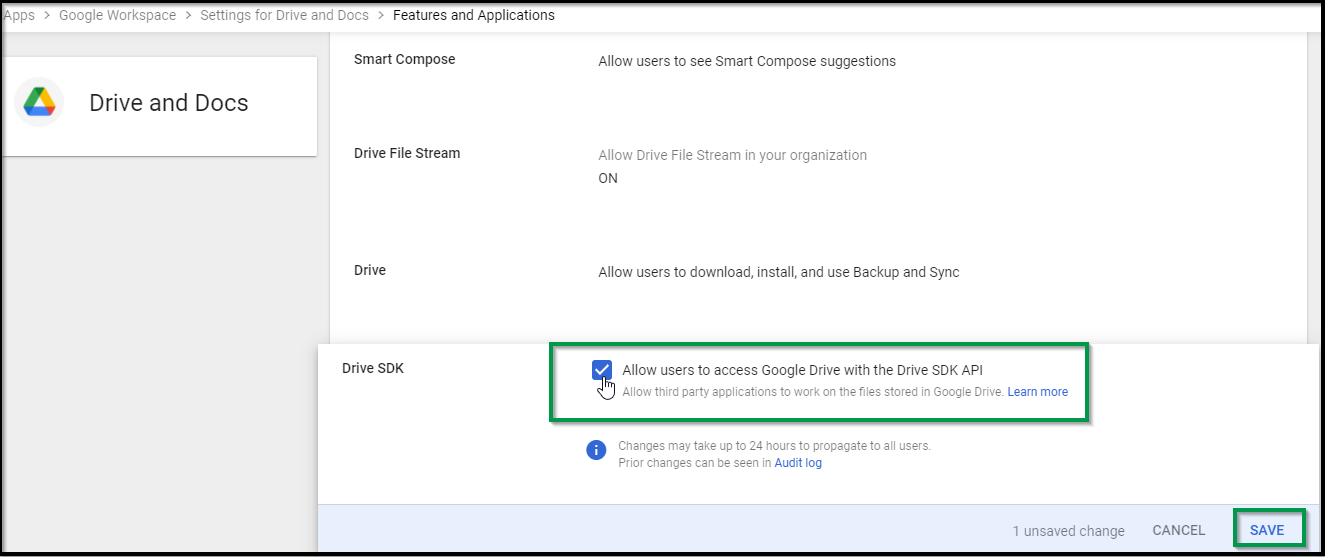Screen dimensions: 1325x557
Task: Open the Audit log link
Action: coord(798,463)
